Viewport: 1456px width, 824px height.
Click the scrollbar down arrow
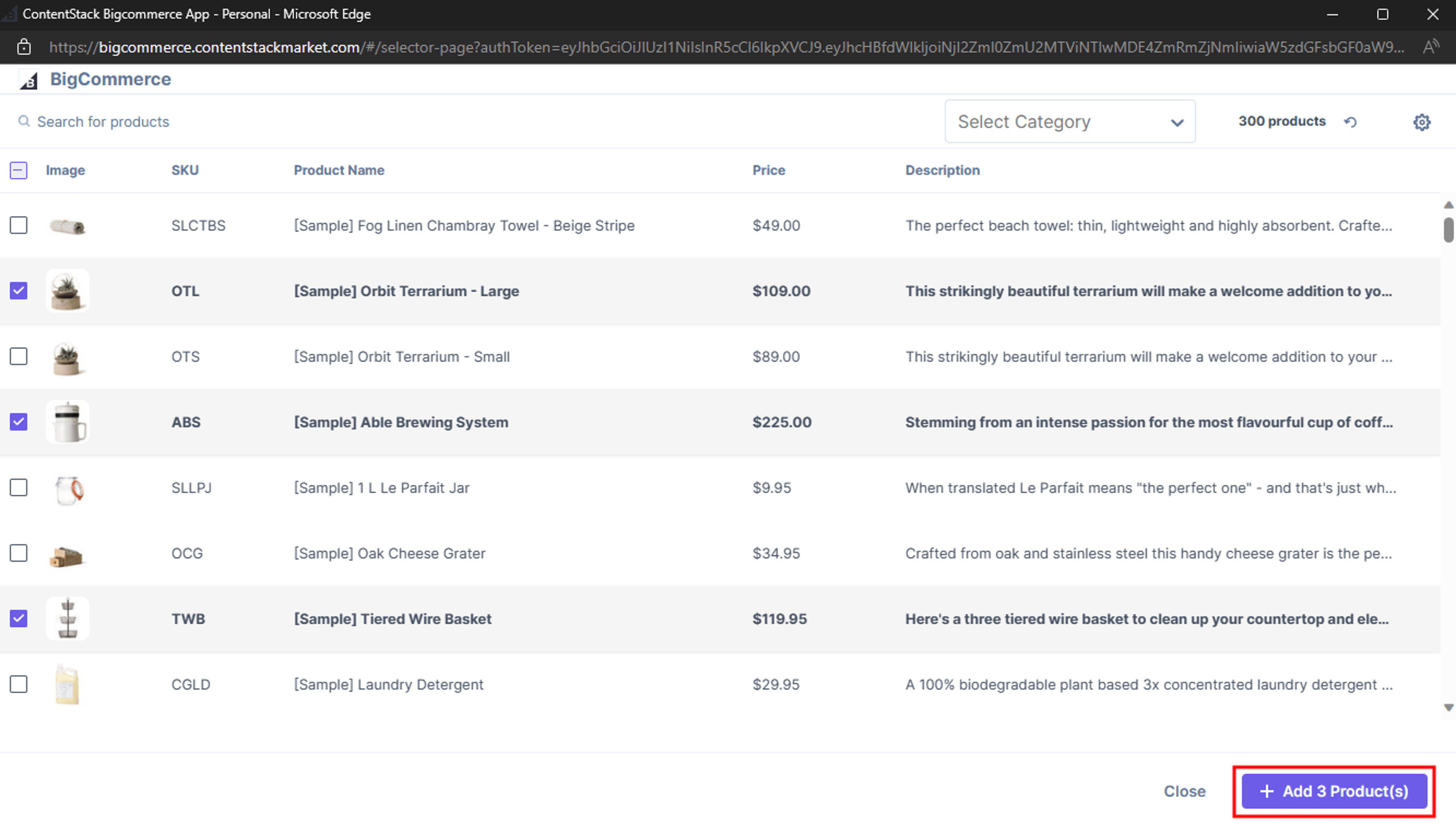click(1448, 708)
